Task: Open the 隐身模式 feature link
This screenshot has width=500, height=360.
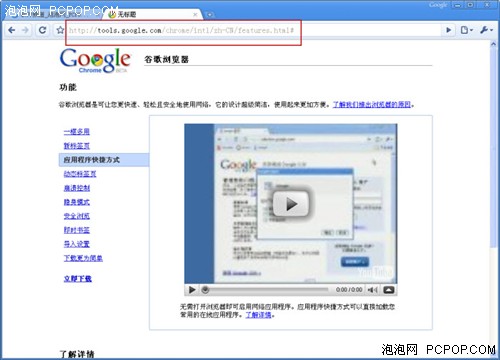Action: tap(77, 202)
